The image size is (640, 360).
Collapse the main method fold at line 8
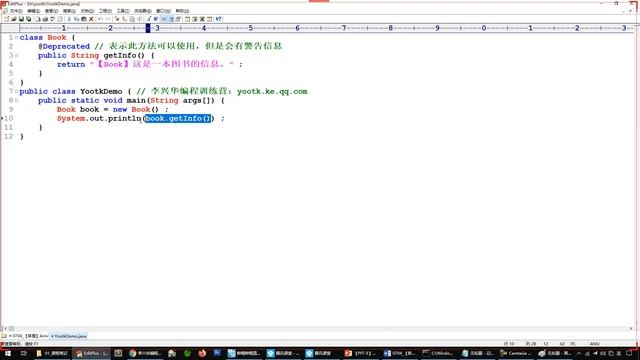click(16, 100)
